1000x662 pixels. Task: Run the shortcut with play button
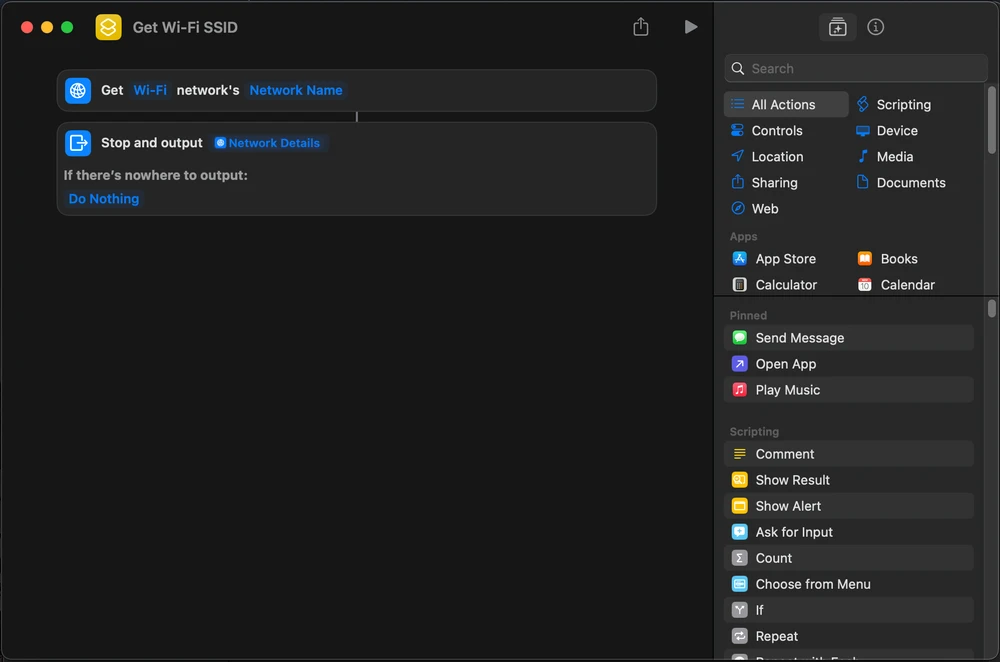pos(690,27)
